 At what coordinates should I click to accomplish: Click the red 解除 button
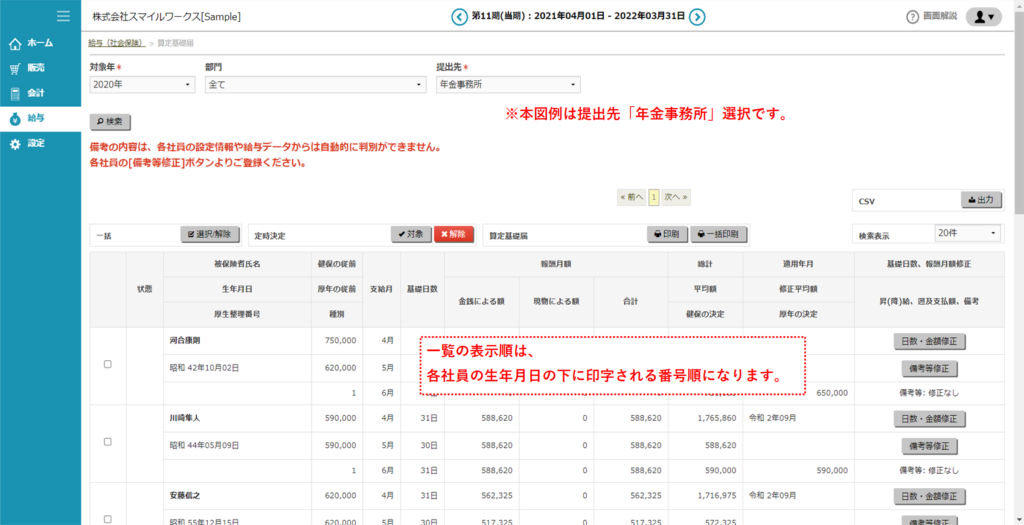453,234
